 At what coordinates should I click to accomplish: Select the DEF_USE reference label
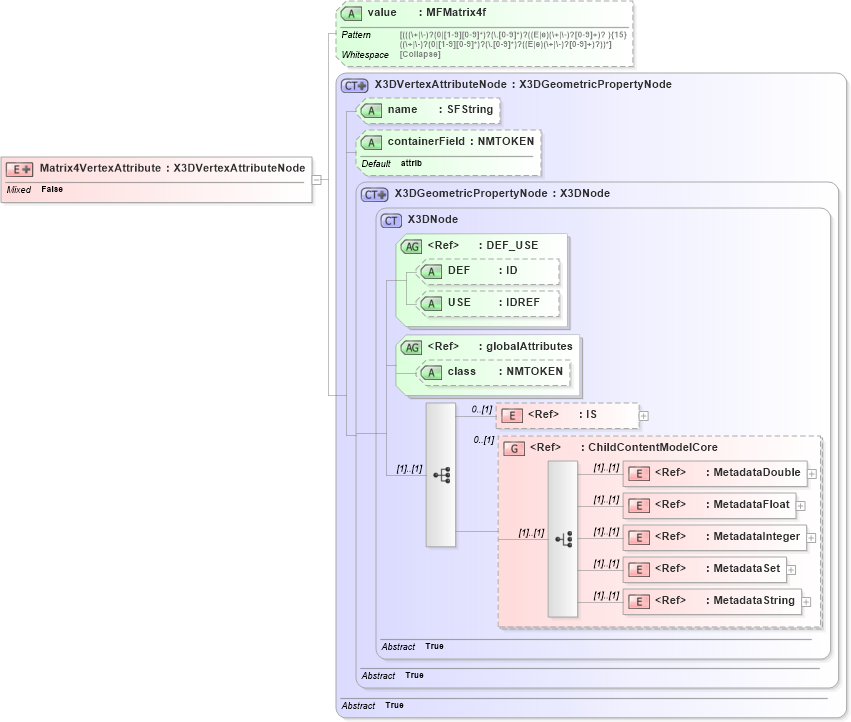(512, 245)
